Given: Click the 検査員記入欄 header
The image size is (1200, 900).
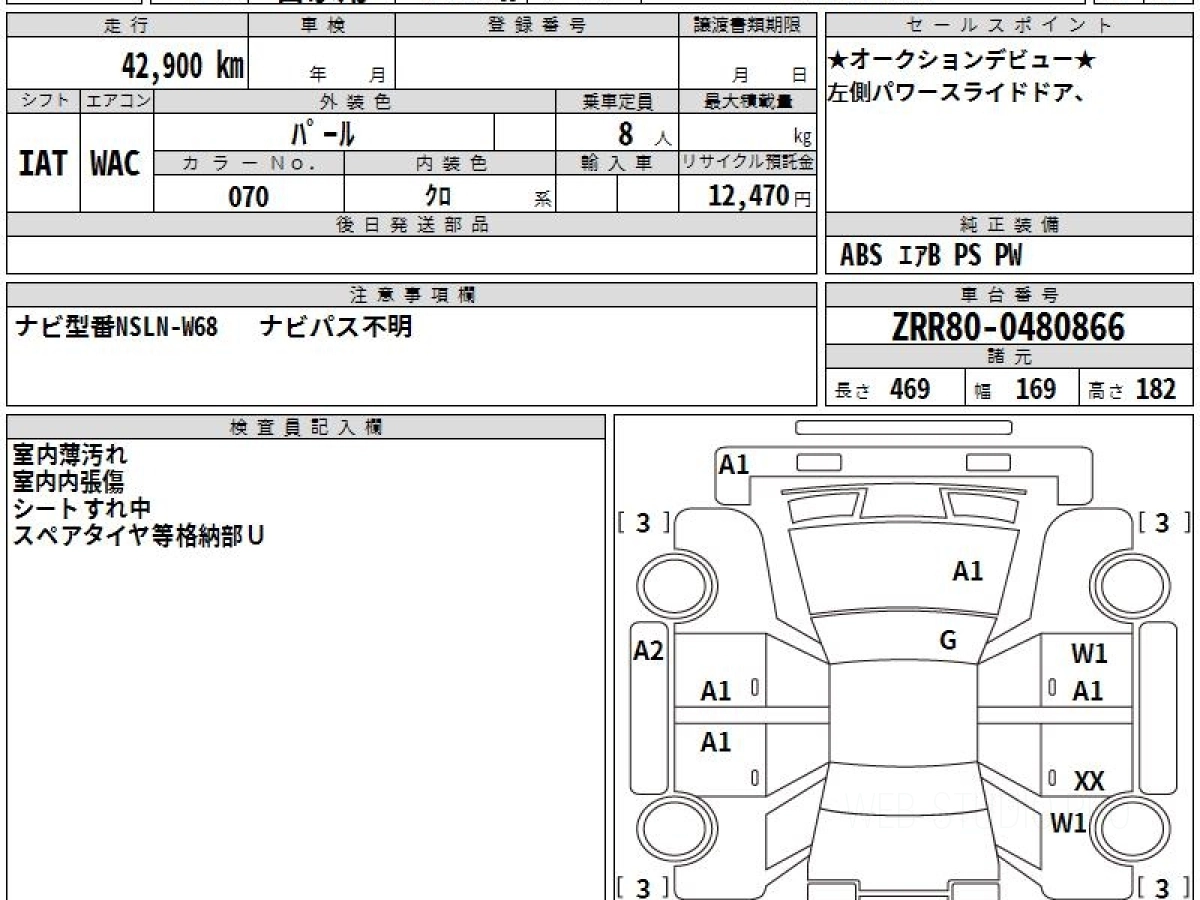Looking at the screenshot, I should click(306, 426).
